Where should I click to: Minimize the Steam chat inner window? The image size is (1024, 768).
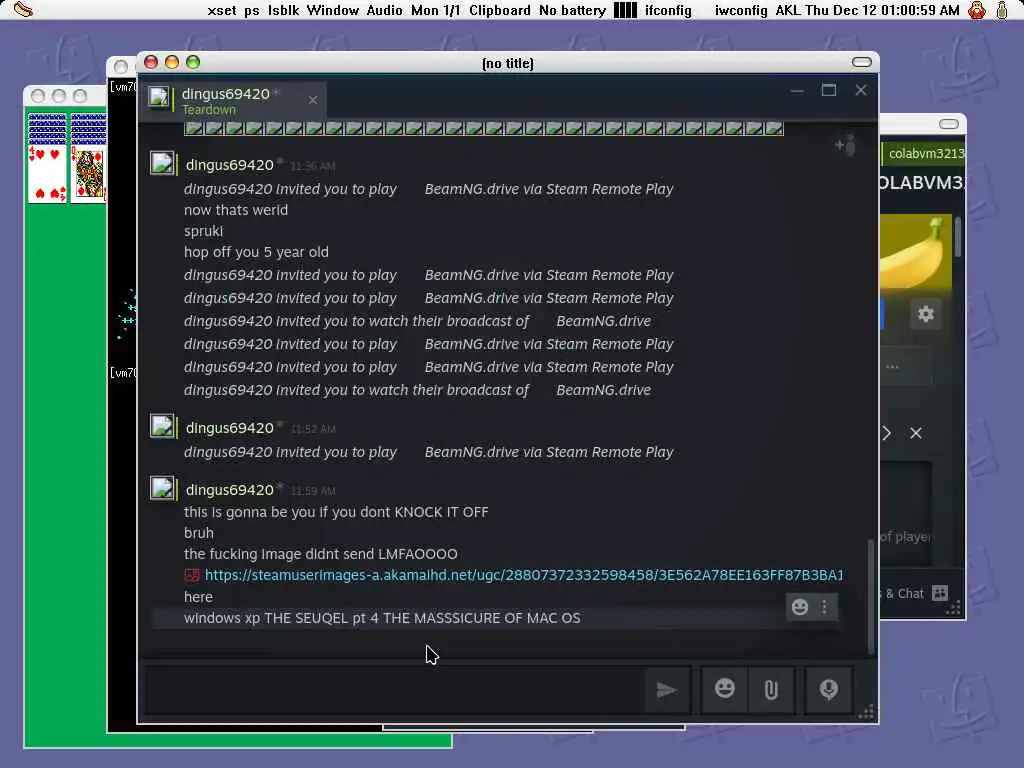(797, 90)
